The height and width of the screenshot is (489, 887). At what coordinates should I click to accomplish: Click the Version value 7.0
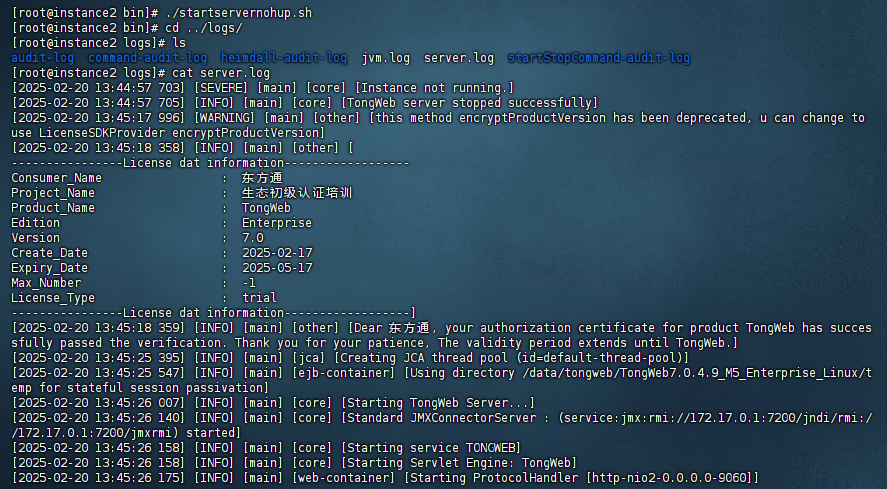point(252,238)
